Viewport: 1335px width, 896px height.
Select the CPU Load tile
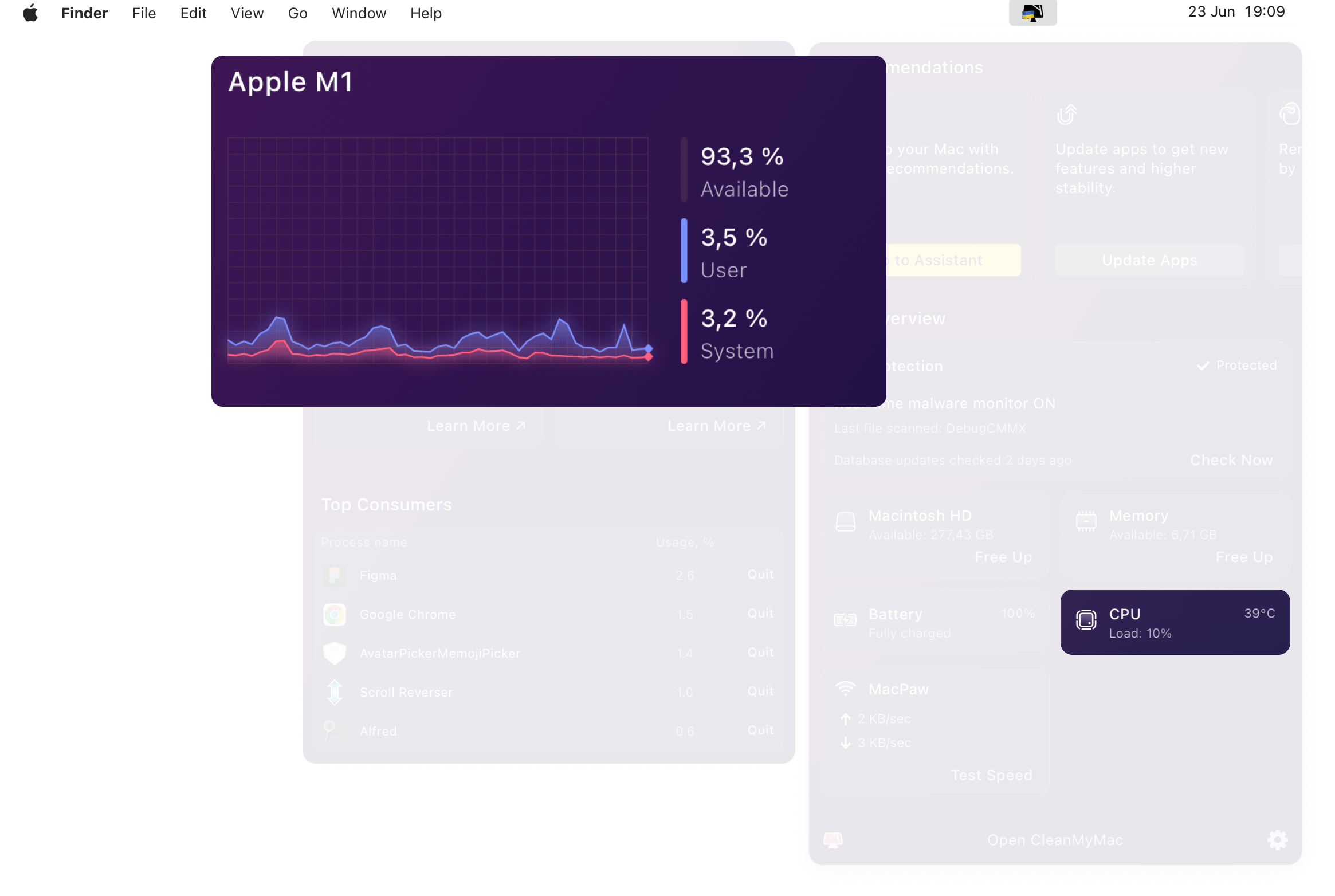point(1175,622)
